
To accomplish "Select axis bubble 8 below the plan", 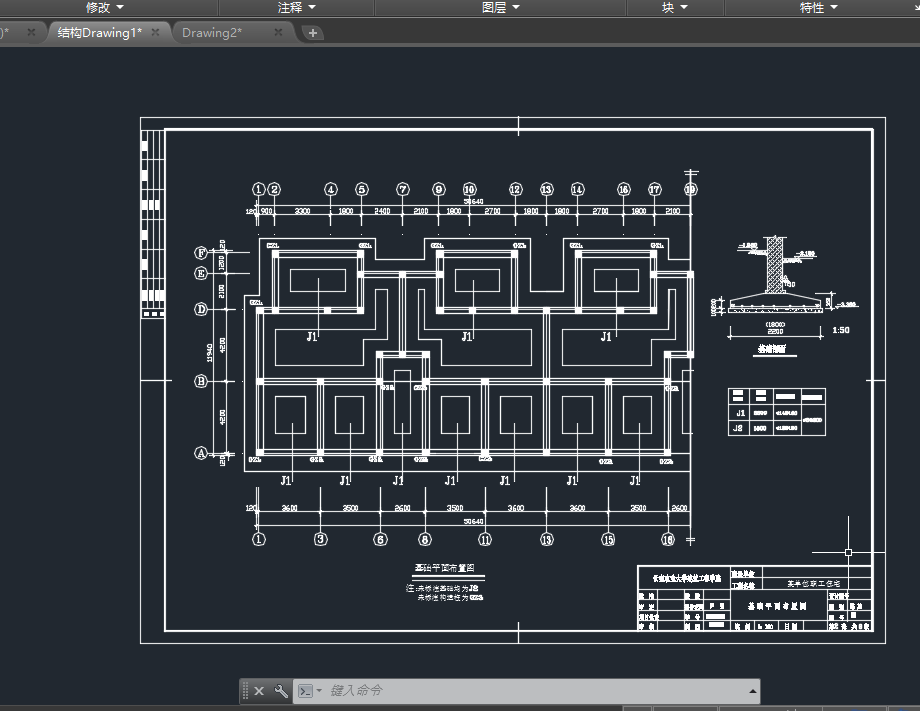I will (x=425, y=539).
